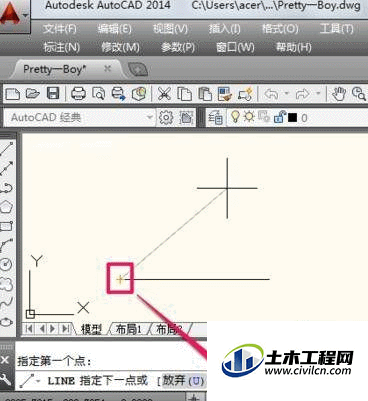Click the Zoom Realtime icon
Screen dimensions: 368x401
pos(359,94)
